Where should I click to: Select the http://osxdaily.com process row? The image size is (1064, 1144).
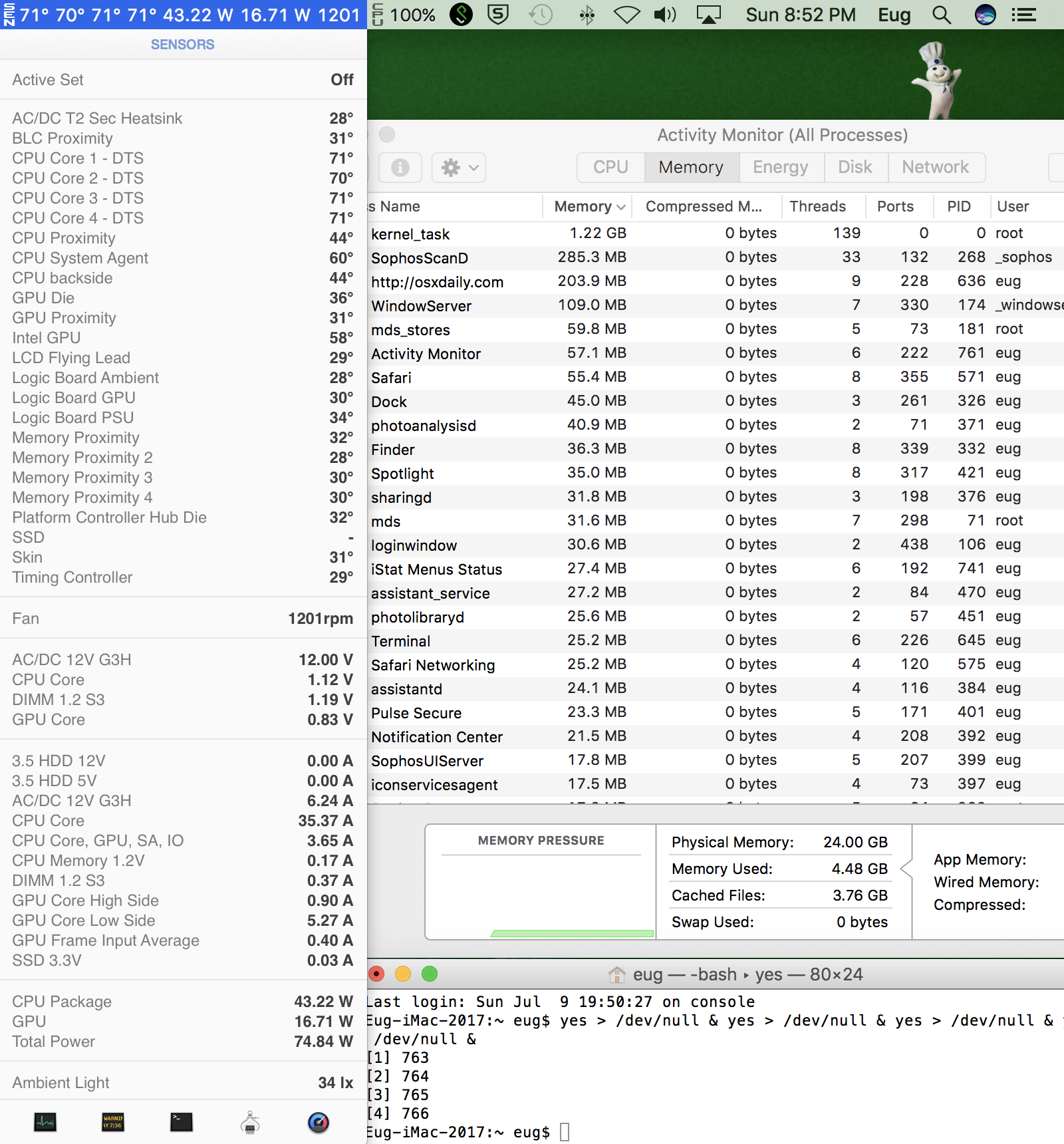[716, 281]
